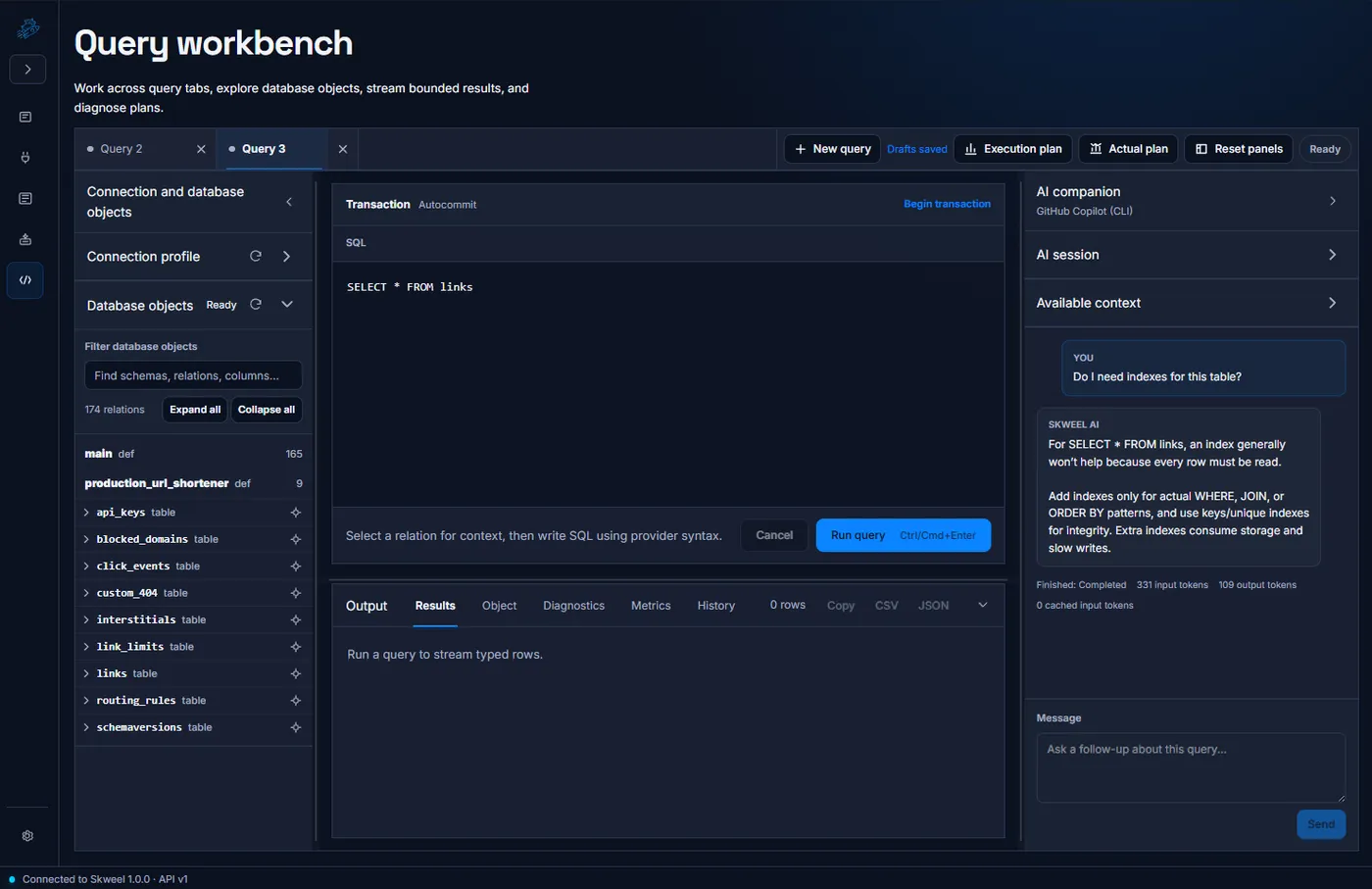Image resolution: width=1372 pixels, height=889 pixels.
Task: Expand Available context section
Action: pos(1333,303)
